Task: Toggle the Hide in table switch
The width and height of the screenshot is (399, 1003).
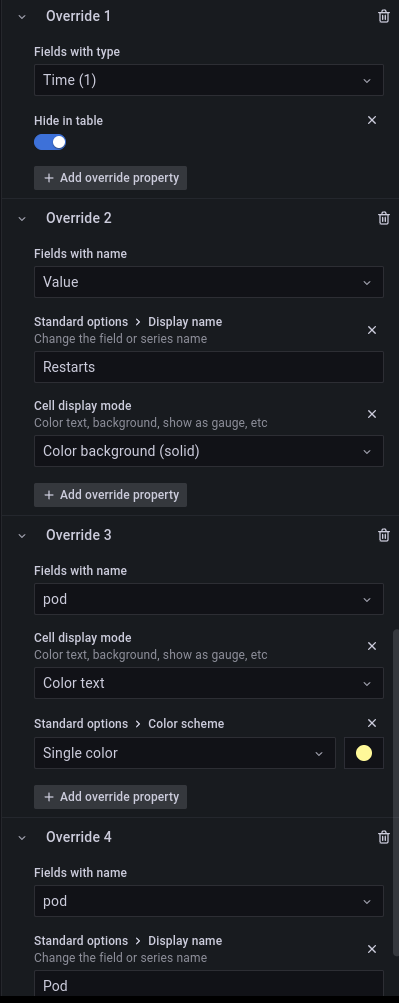Action: (x=50, y=142)
